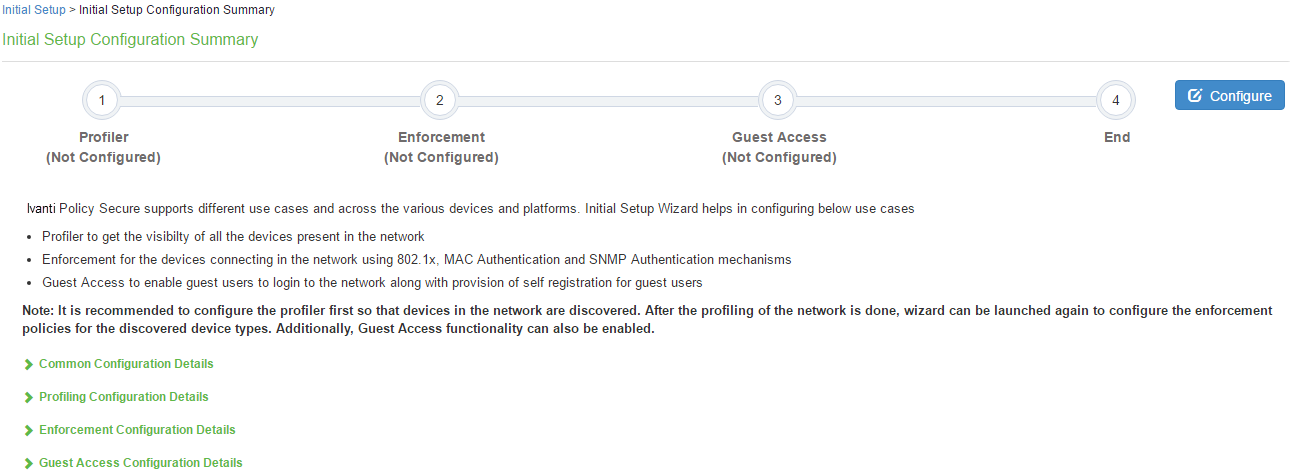The width and height of the screenshot is (1290, 471).
Task: Click the arrow icon beside Guest Access Configuration Details
Action: coord(29,463)
